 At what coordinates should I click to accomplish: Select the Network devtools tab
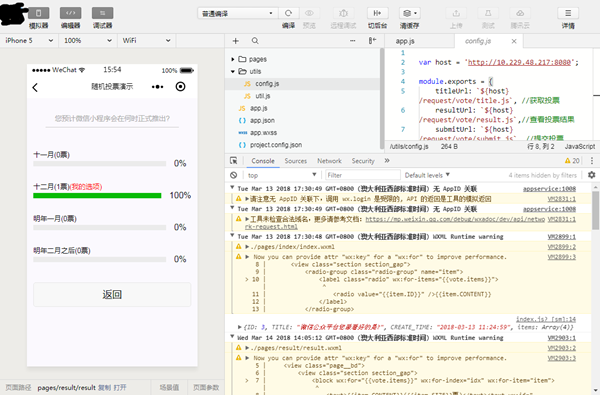[x=329, y=161]
